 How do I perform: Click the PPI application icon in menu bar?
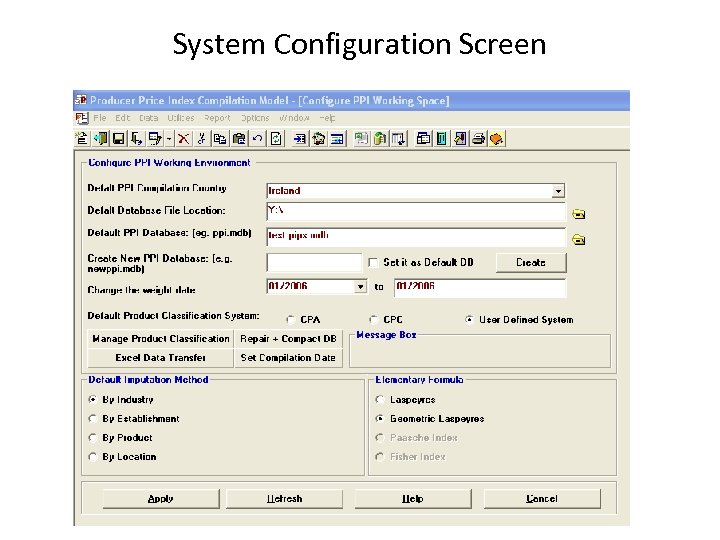pyautogui.click(x=82, y=118)
